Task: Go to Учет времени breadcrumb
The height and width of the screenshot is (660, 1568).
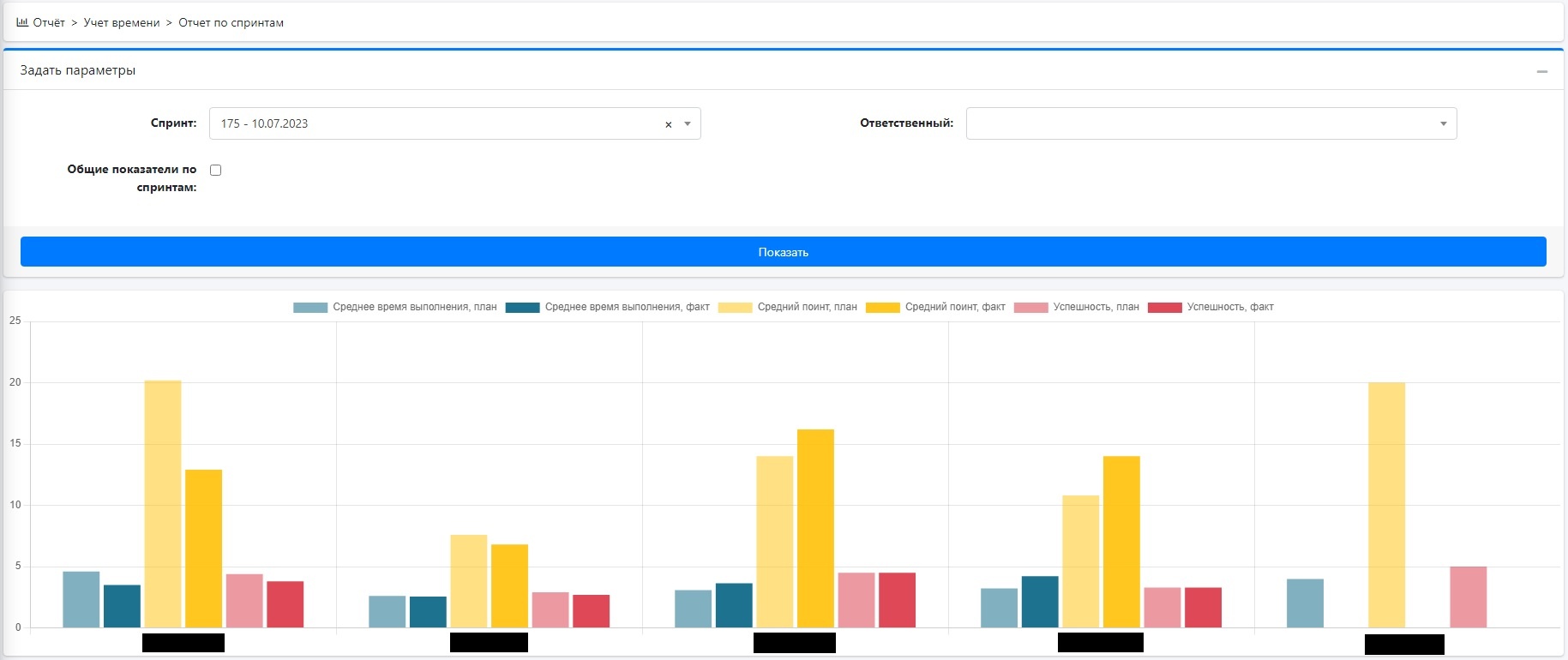Action: pos(122,23)
